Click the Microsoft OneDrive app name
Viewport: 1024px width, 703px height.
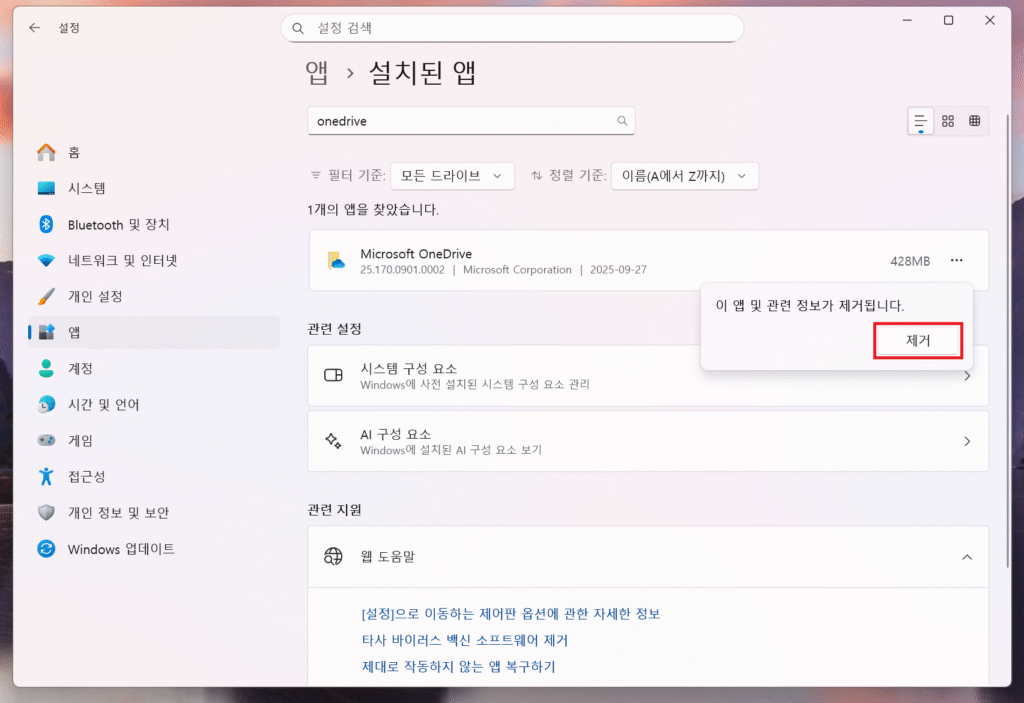[x=416, y=253]
